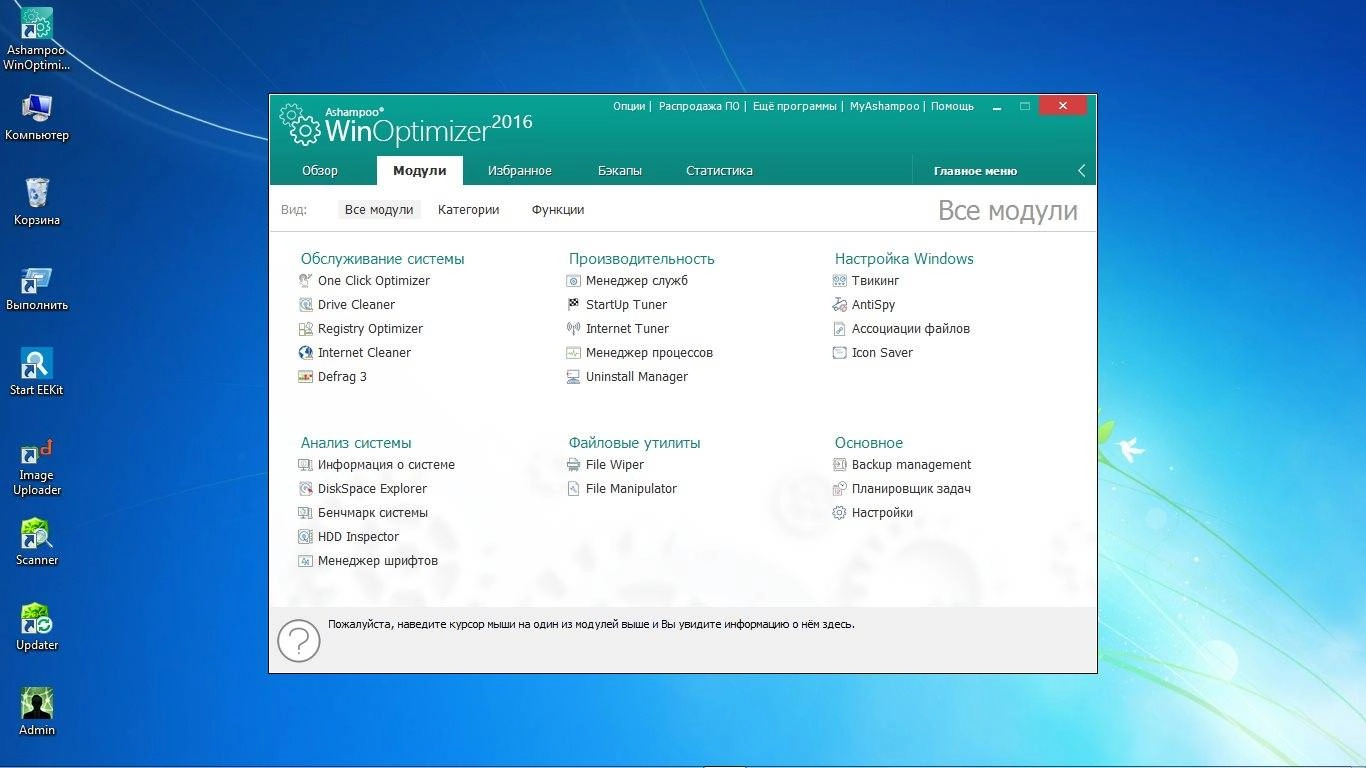This screenshot has width=1366, height=768.
Task: Open the Start EEKit desktop shortcut
Action: (x=37, y=372)
